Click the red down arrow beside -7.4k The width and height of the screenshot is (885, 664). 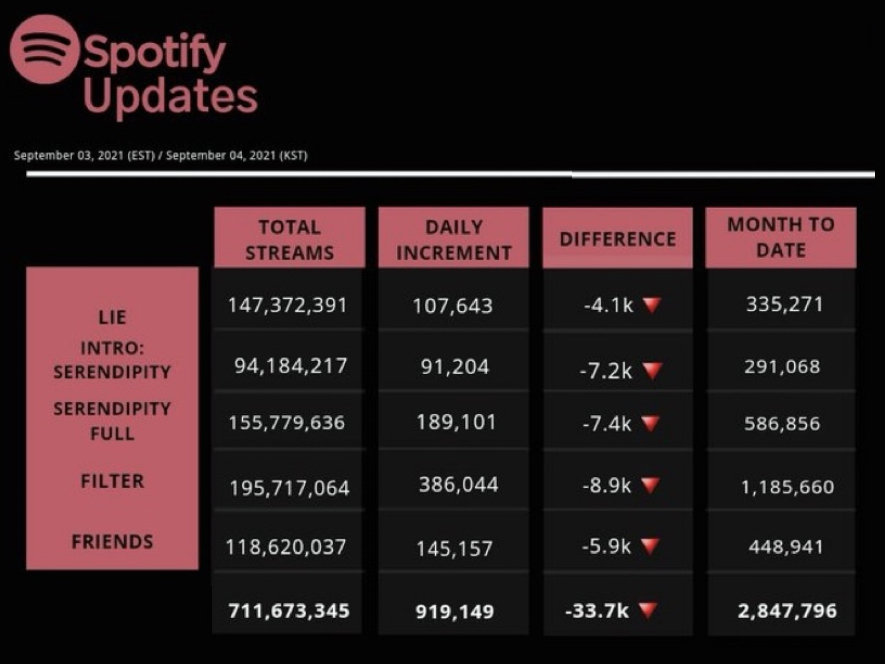click(651, 424)
